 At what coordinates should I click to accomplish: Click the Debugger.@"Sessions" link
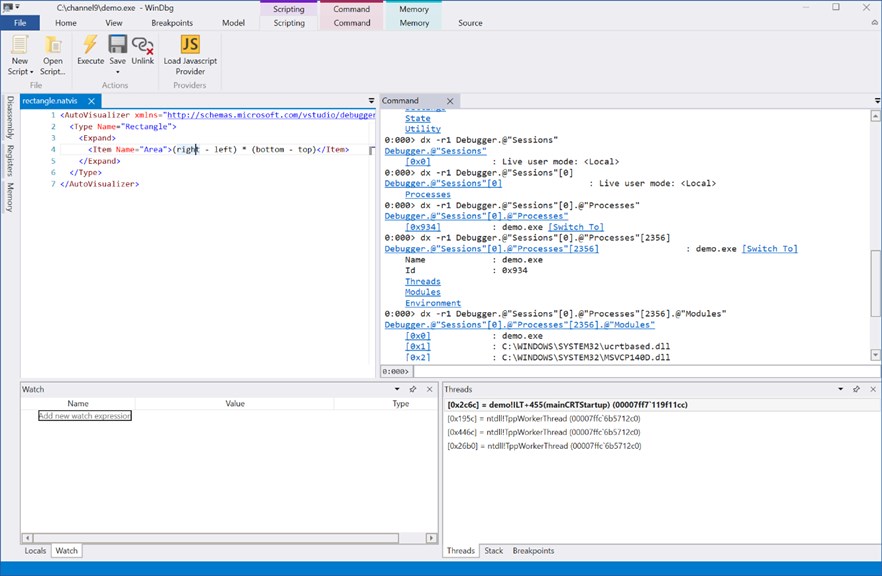click(435, 151)
